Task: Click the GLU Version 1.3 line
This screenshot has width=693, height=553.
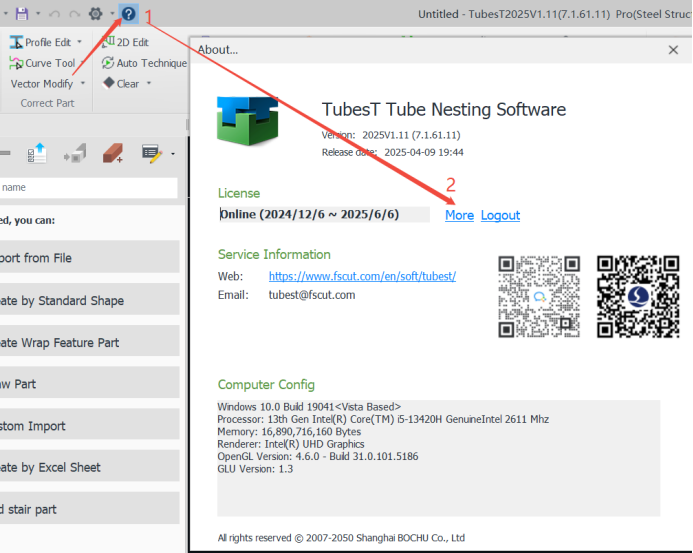Action: click(x=255, y=469)
